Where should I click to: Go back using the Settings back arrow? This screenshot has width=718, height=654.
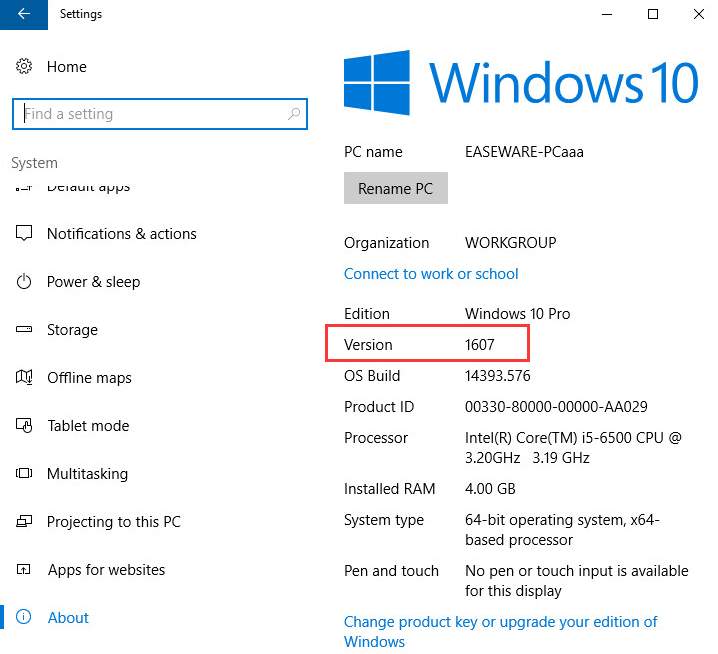pyautogui.click(x=24, y=14)
